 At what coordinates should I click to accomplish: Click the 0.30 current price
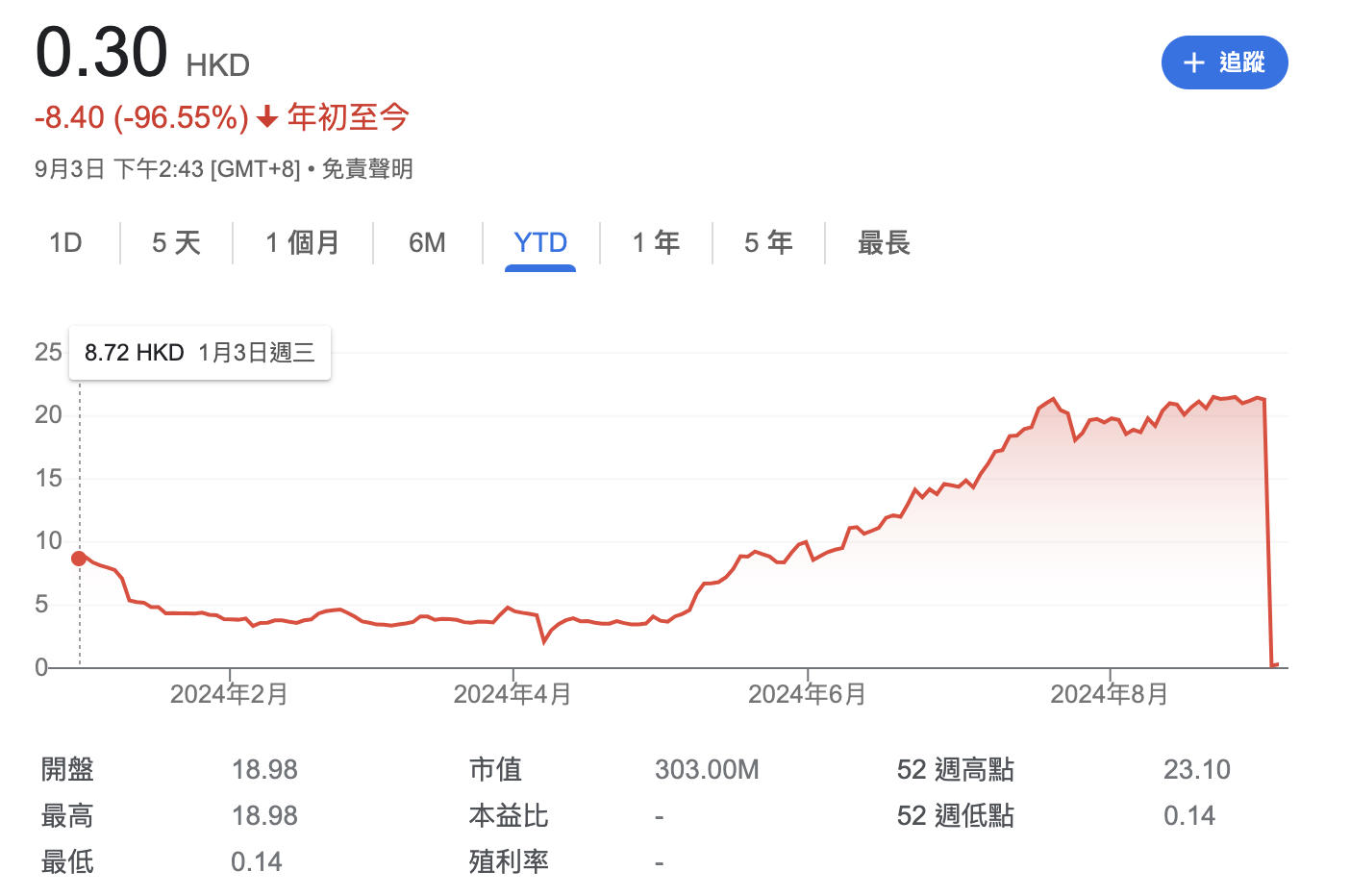pos(101,52)
